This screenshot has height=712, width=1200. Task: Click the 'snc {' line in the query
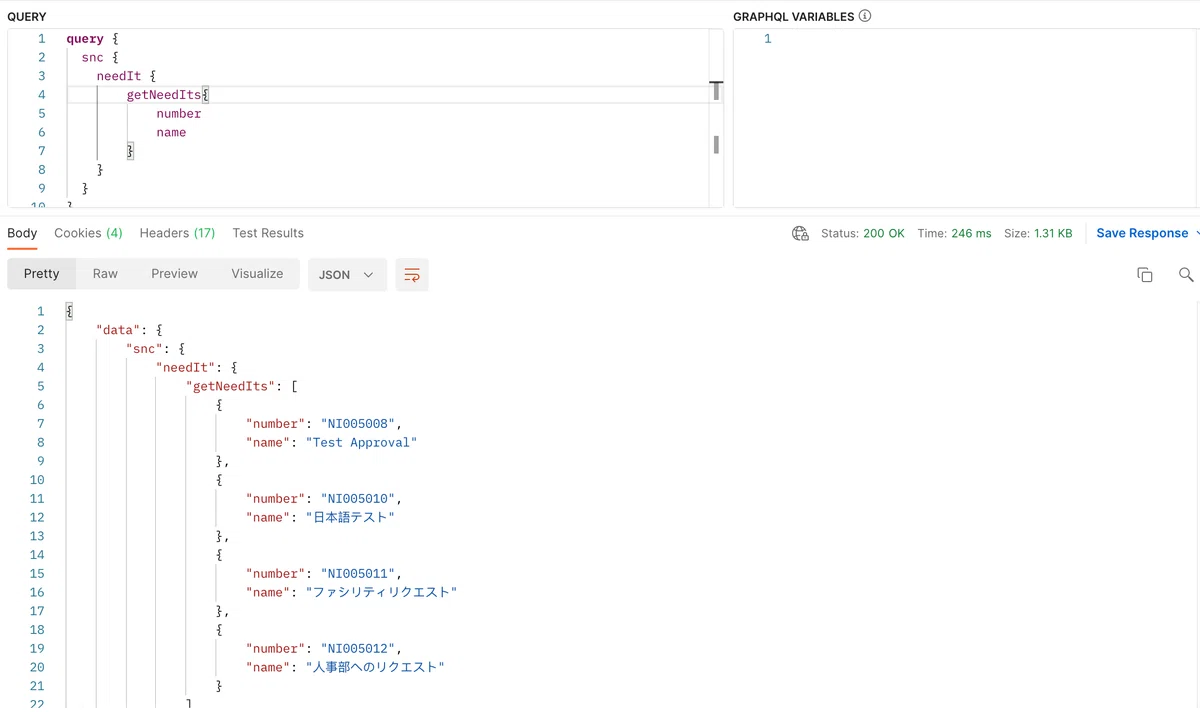100,57
